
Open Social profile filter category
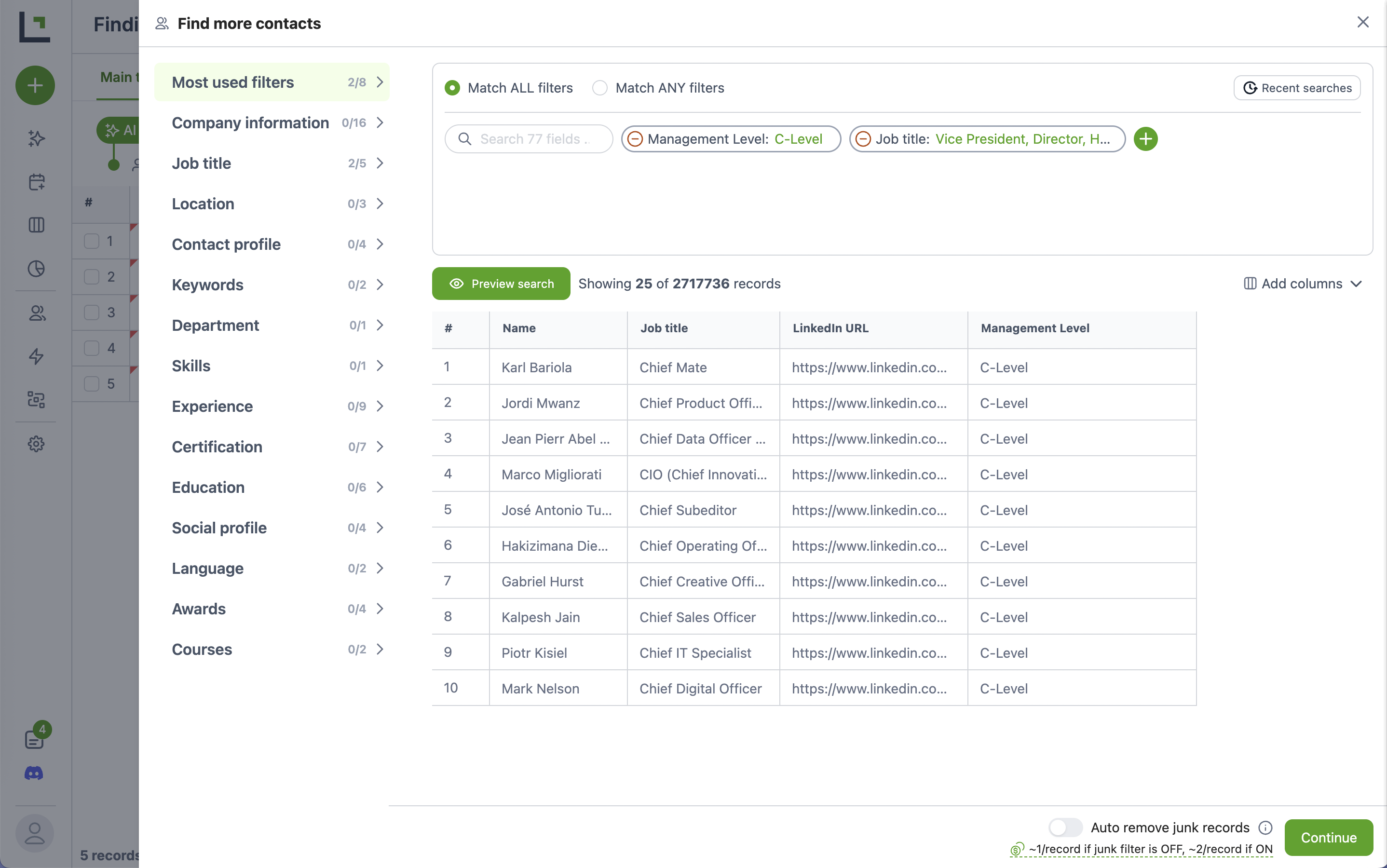coord(272,528)
